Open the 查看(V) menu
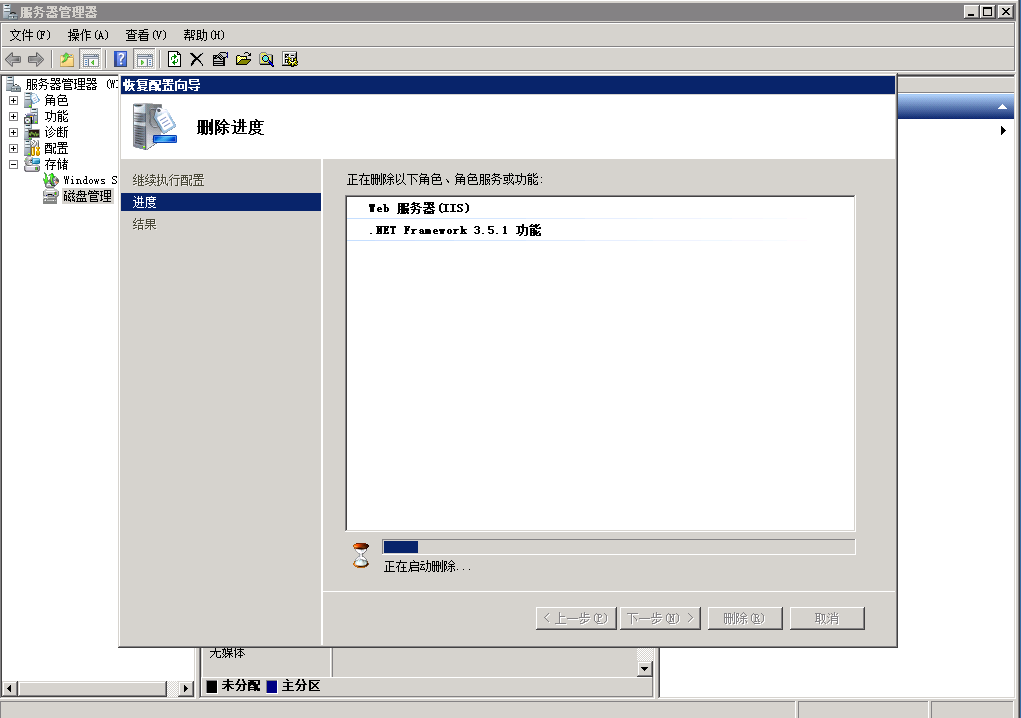This screenshot has height=718, width=1021. (146, 35)
